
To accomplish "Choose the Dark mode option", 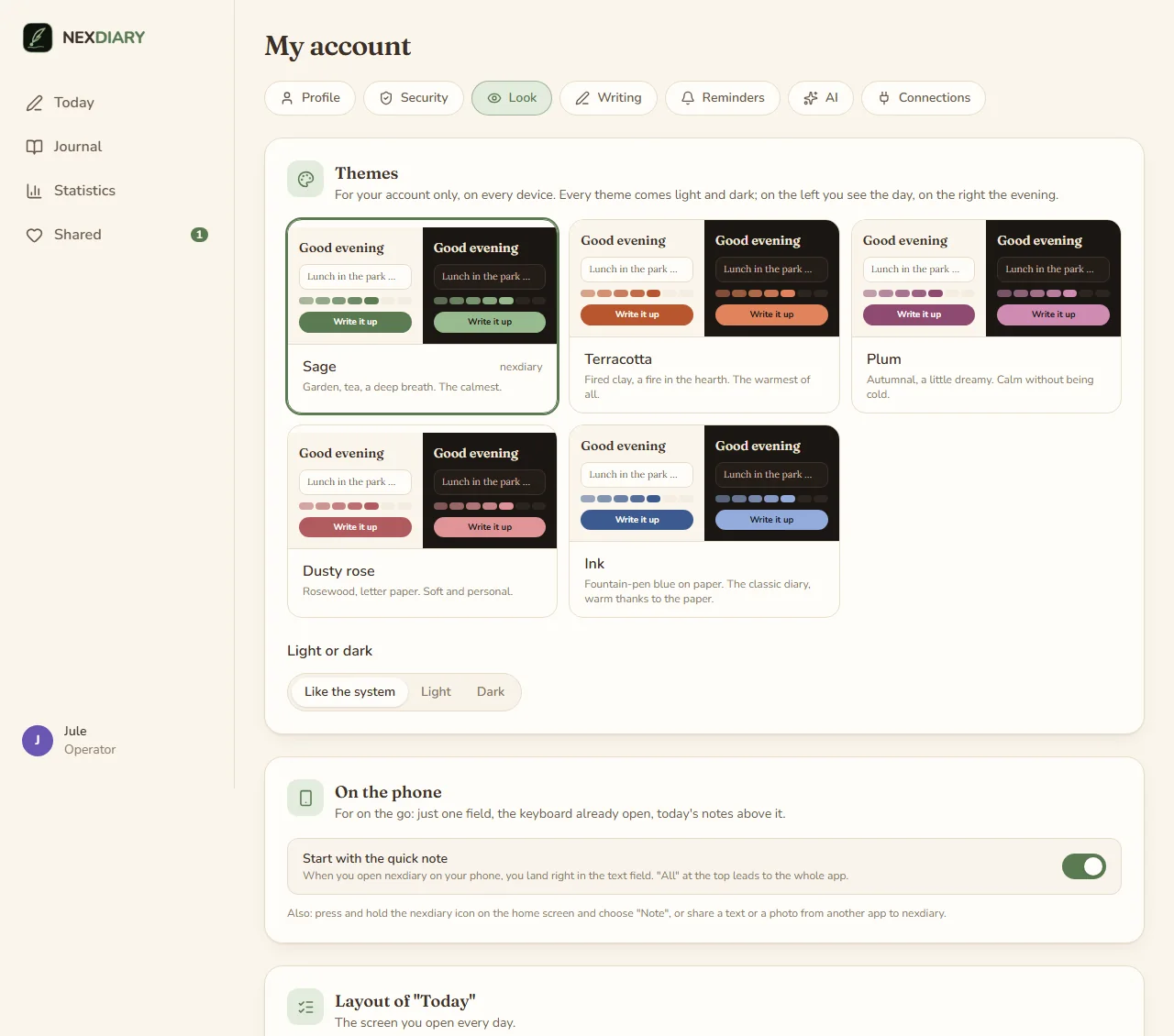I will (x=491, y=692).
